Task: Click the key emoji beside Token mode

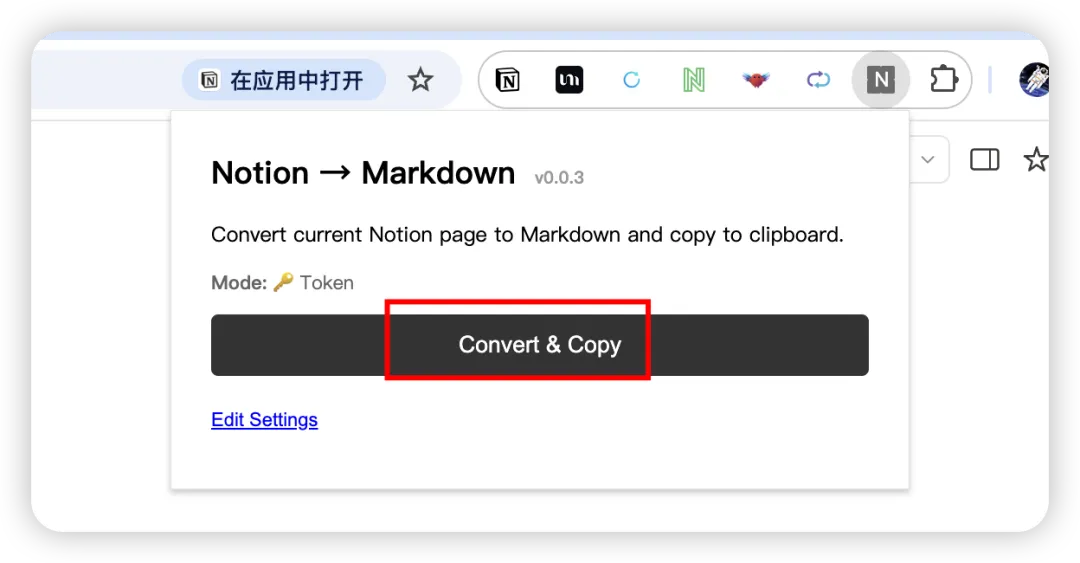Action: click(283, 282)
